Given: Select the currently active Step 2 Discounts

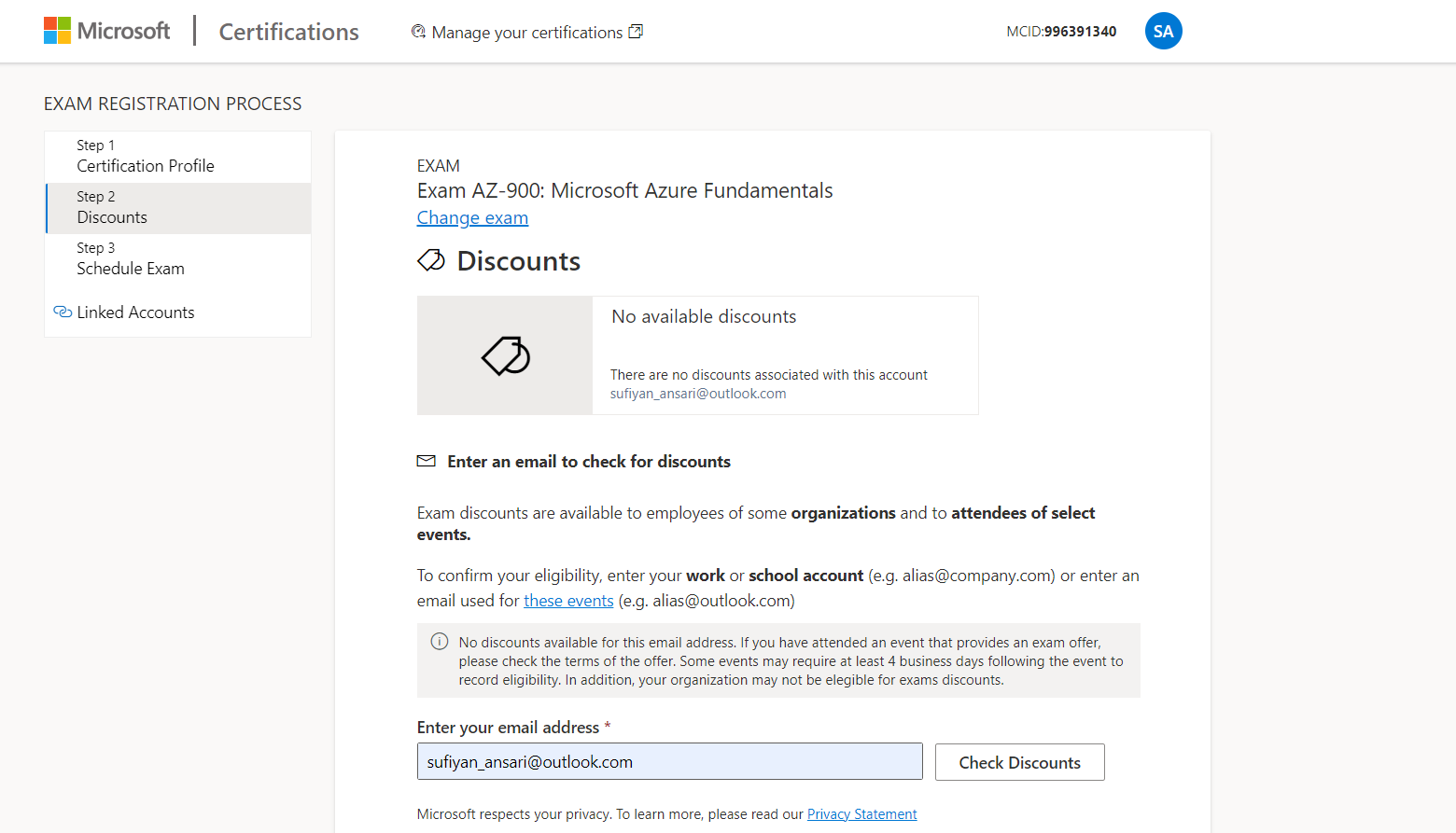Looking at the screenshot, I should point(111,207).
